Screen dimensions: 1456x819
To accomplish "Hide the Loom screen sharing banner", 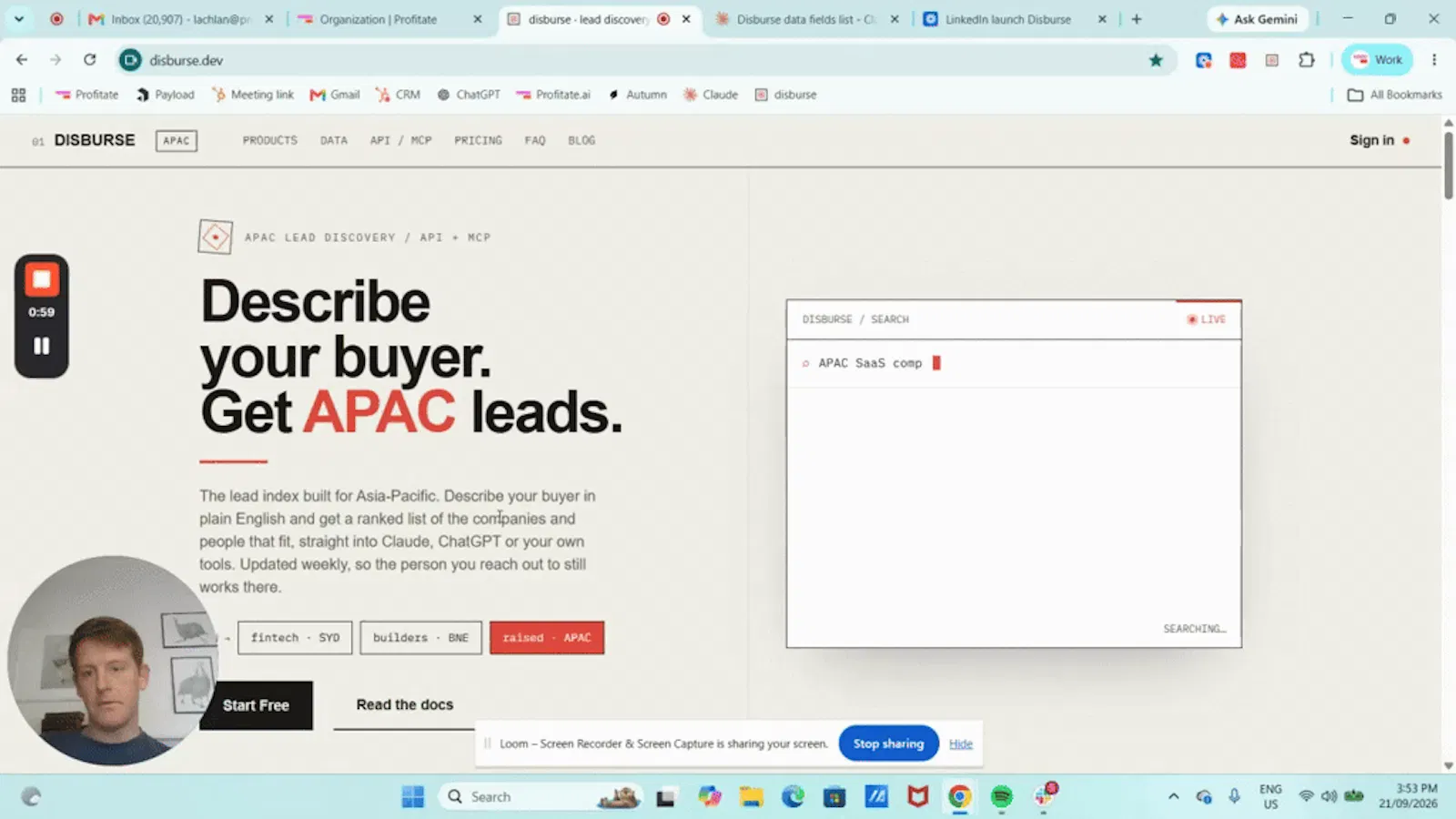I will tap(961, 743).
